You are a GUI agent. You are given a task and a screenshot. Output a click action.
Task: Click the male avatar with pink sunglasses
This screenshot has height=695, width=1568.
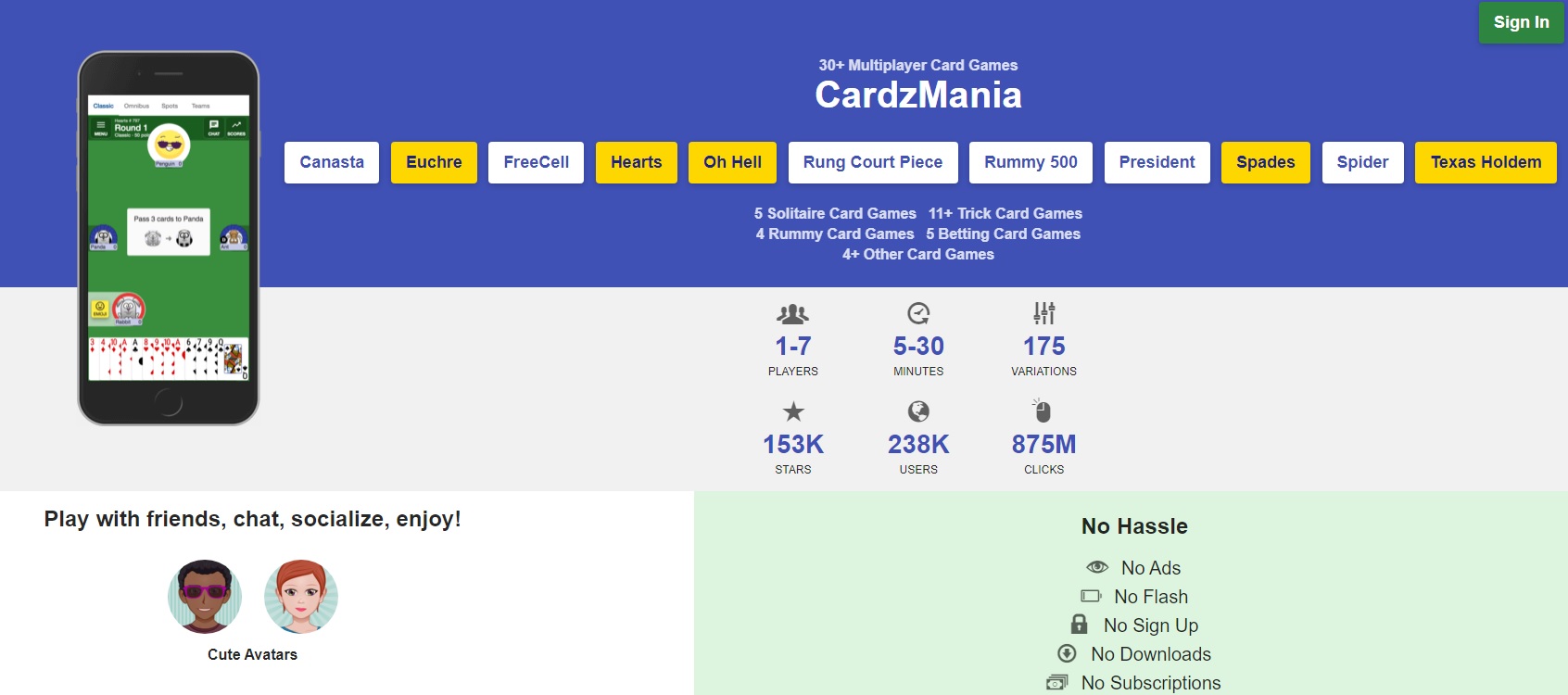click(205, 597)
